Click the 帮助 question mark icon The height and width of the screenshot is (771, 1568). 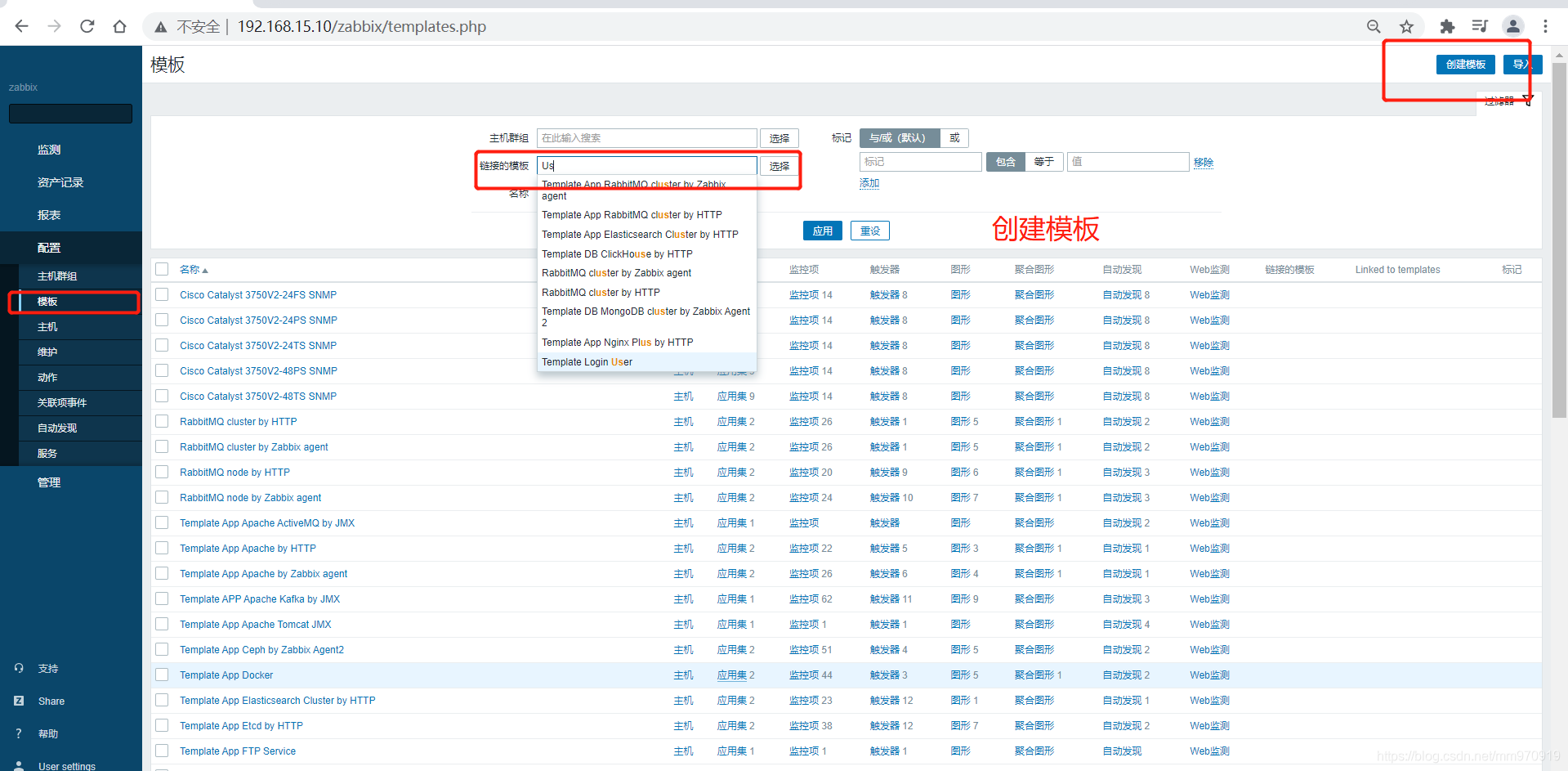click(19, 733)
